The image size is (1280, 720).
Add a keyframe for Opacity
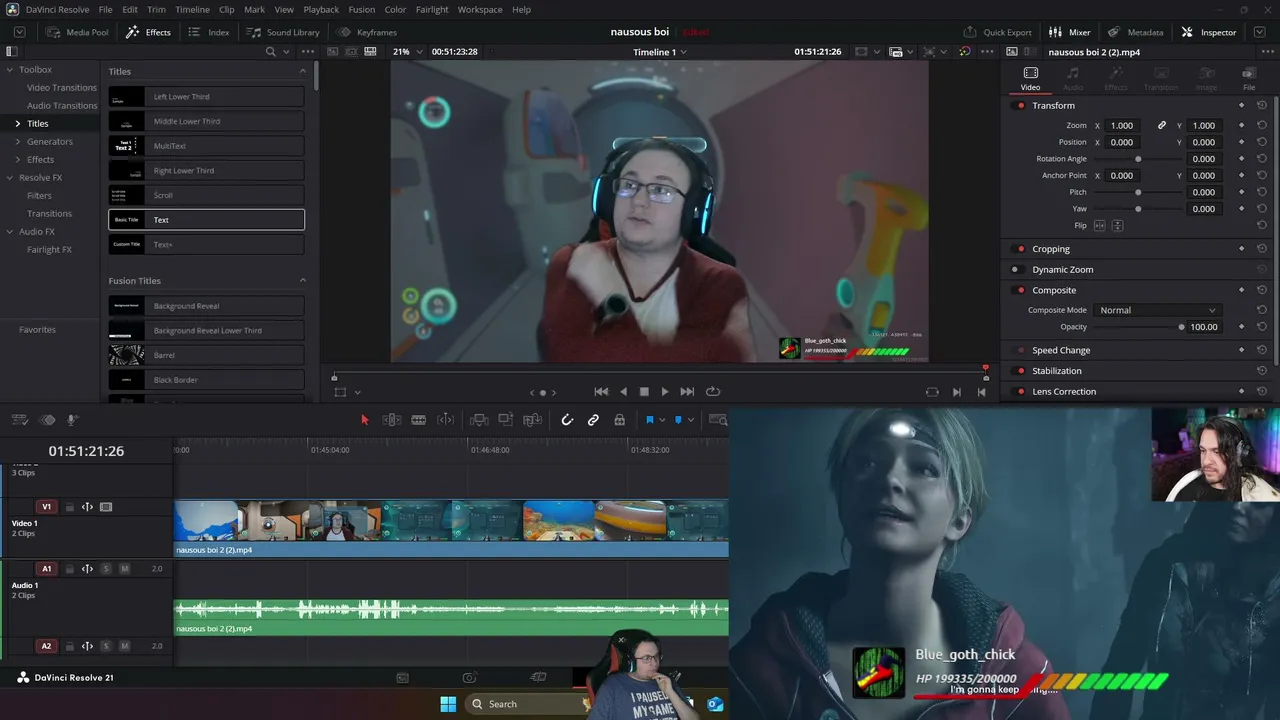[x=1242, y=327]
